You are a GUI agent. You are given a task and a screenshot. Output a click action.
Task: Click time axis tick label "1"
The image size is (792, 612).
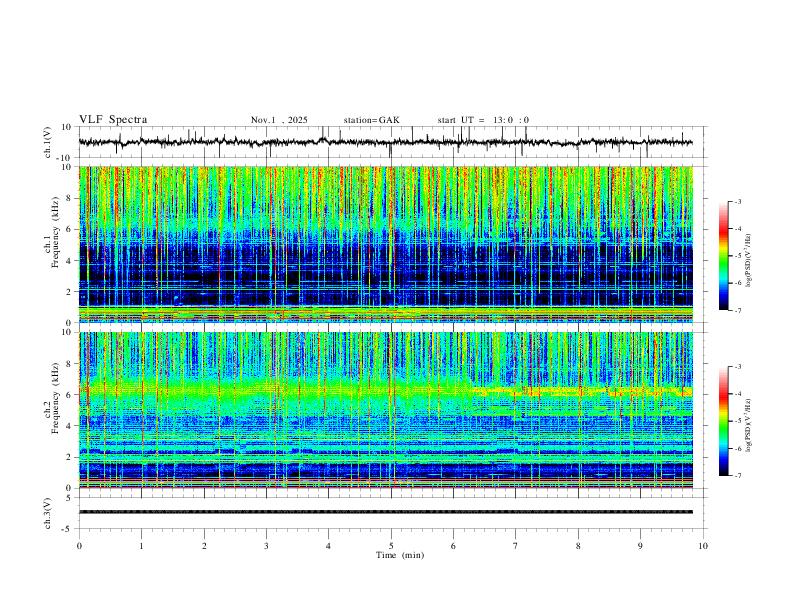click(x=141, y=546)
